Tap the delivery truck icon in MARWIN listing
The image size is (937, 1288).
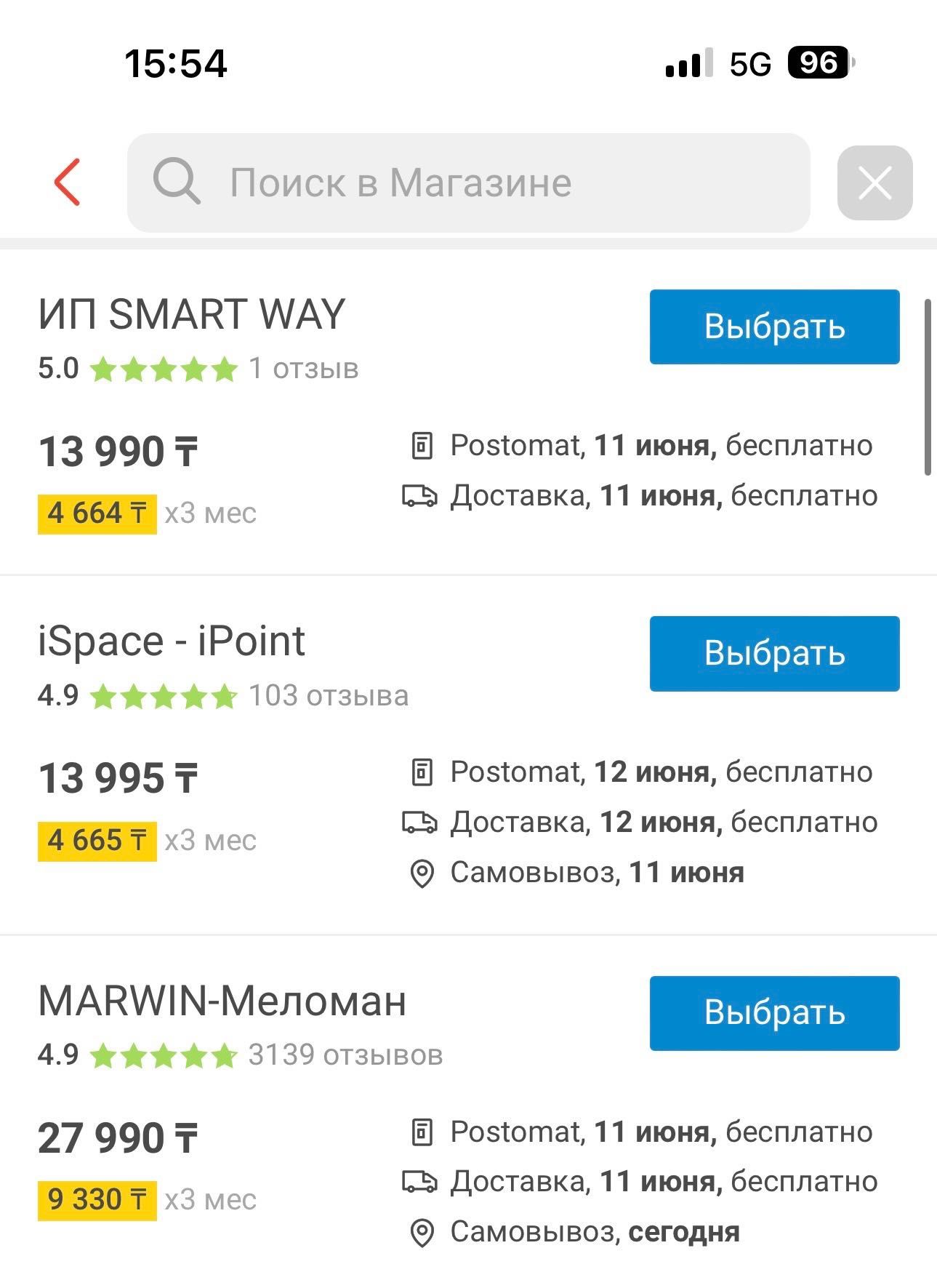point(419,1182)
